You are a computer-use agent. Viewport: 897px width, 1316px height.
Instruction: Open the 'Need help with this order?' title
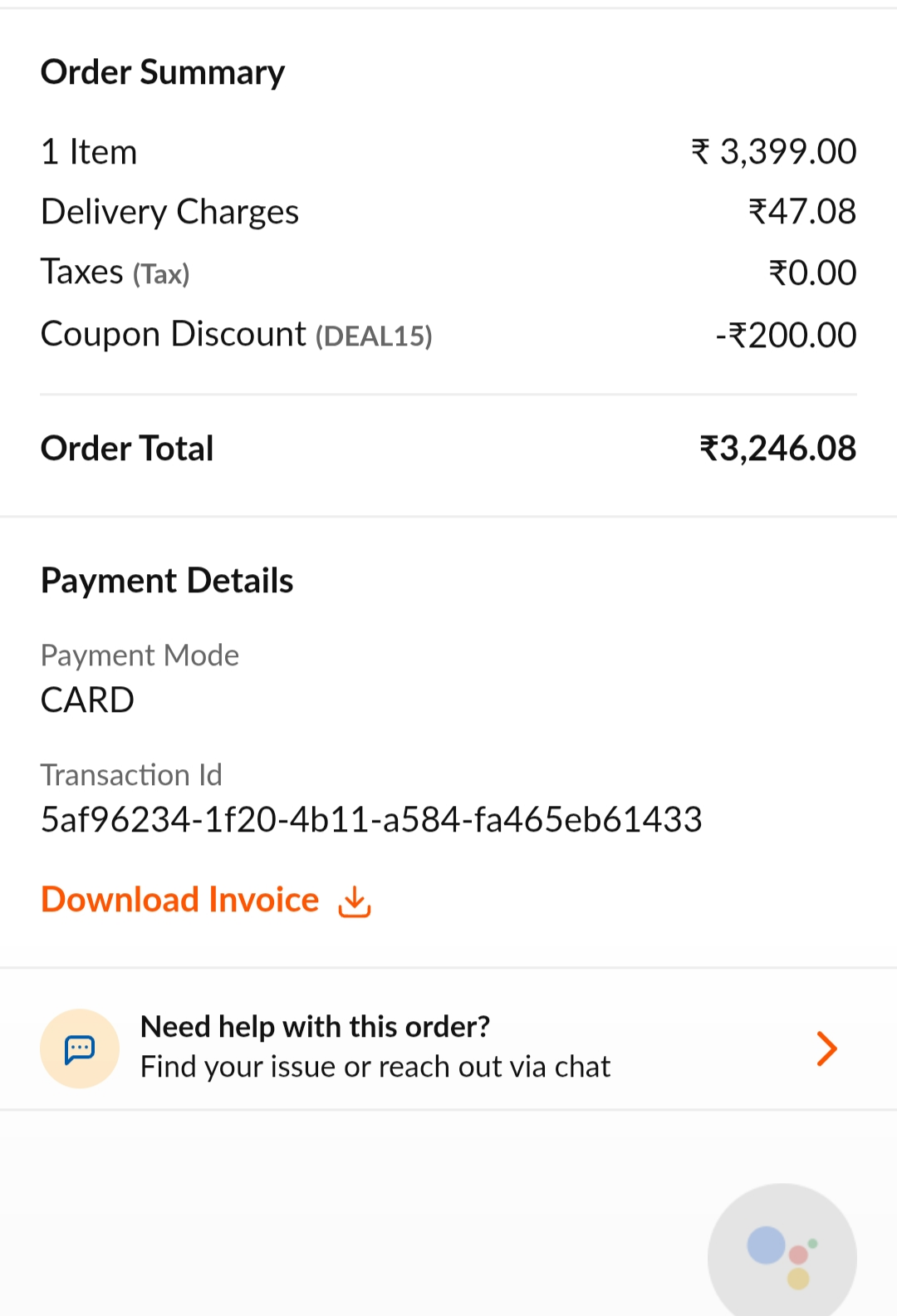[x=316, y=1027]
